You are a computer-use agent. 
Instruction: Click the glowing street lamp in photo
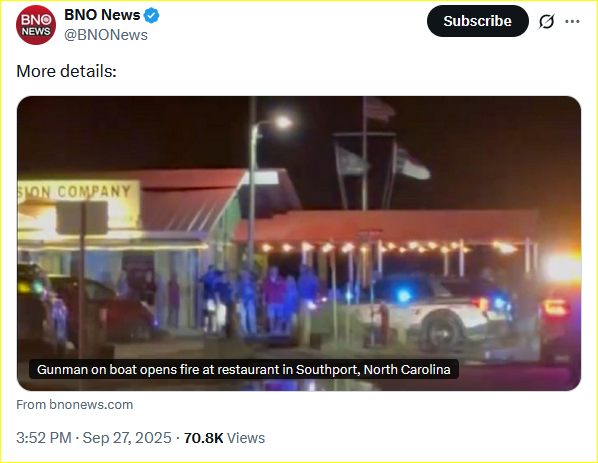(283, 122)
